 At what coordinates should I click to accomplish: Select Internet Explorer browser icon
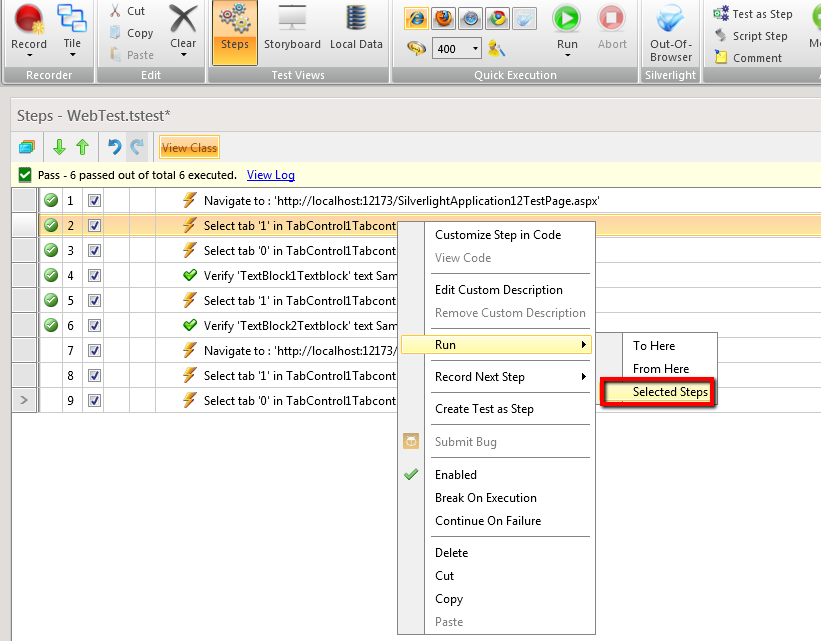(417, 19)
